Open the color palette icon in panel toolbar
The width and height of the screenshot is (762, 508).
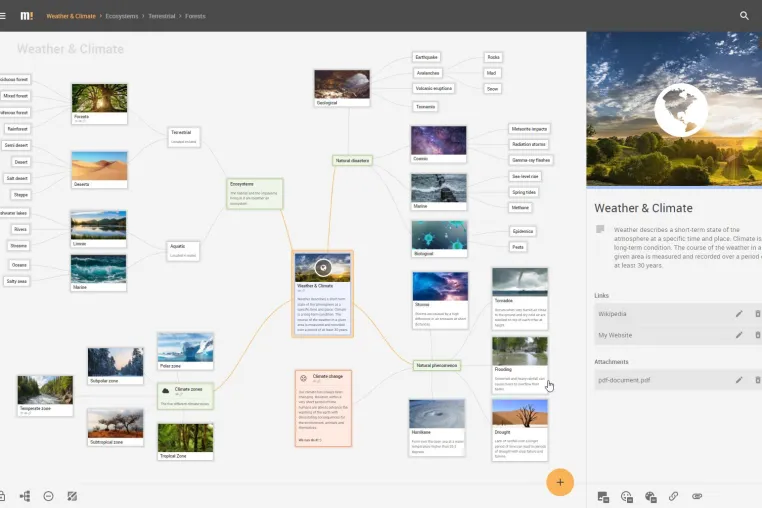pyautogui.click(x=650, y=496)
